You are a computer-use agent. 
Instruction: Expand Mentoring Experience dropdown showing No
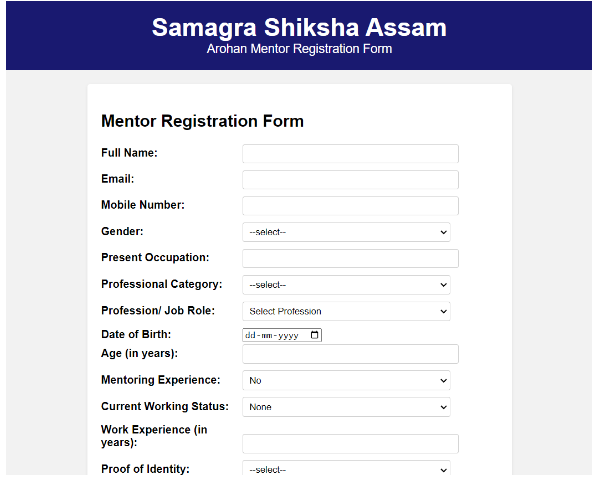point(346,381)
